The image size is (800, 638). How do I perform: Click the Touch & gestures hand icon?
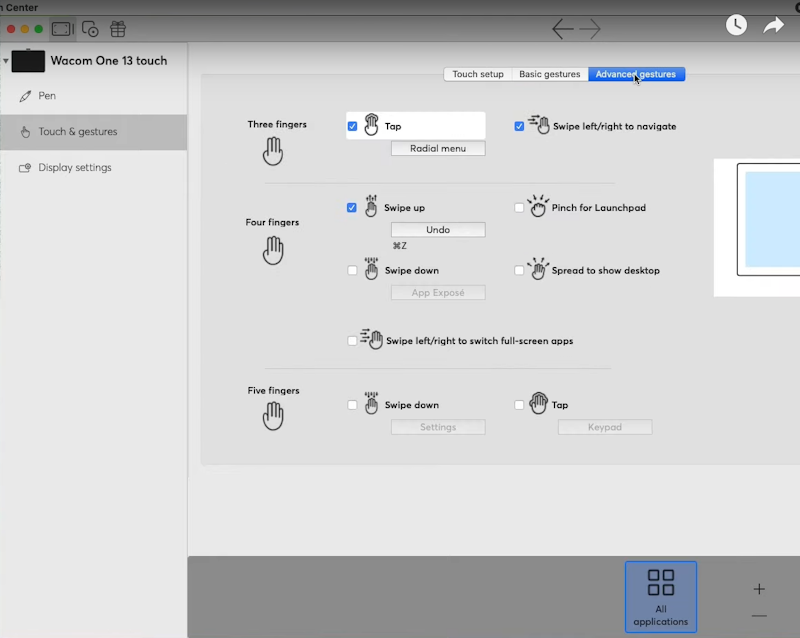coord(25,132)
